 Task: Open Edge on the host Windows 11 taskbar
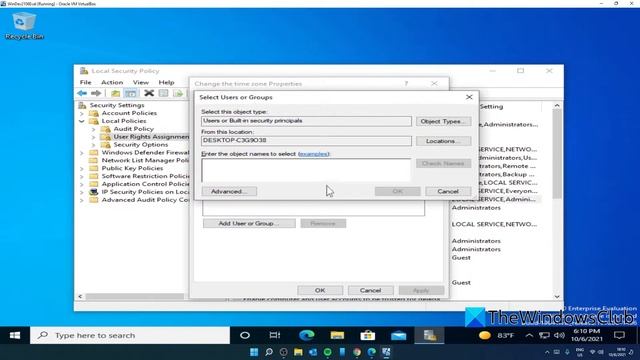[371, 352]
